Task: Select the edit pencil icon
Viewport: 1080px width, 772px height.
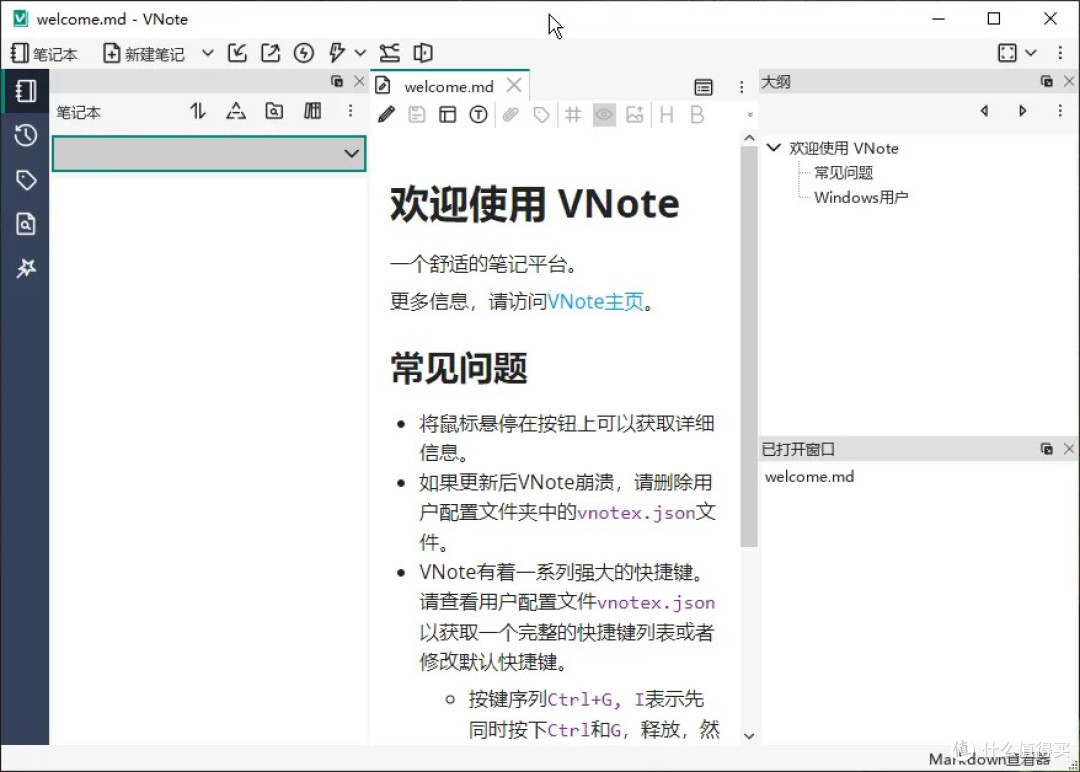Action: coord(387,114)
